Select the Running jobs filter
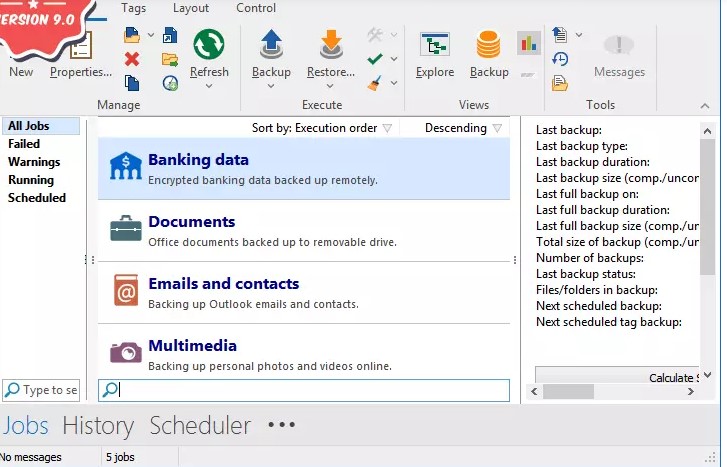 click(31, 180)
